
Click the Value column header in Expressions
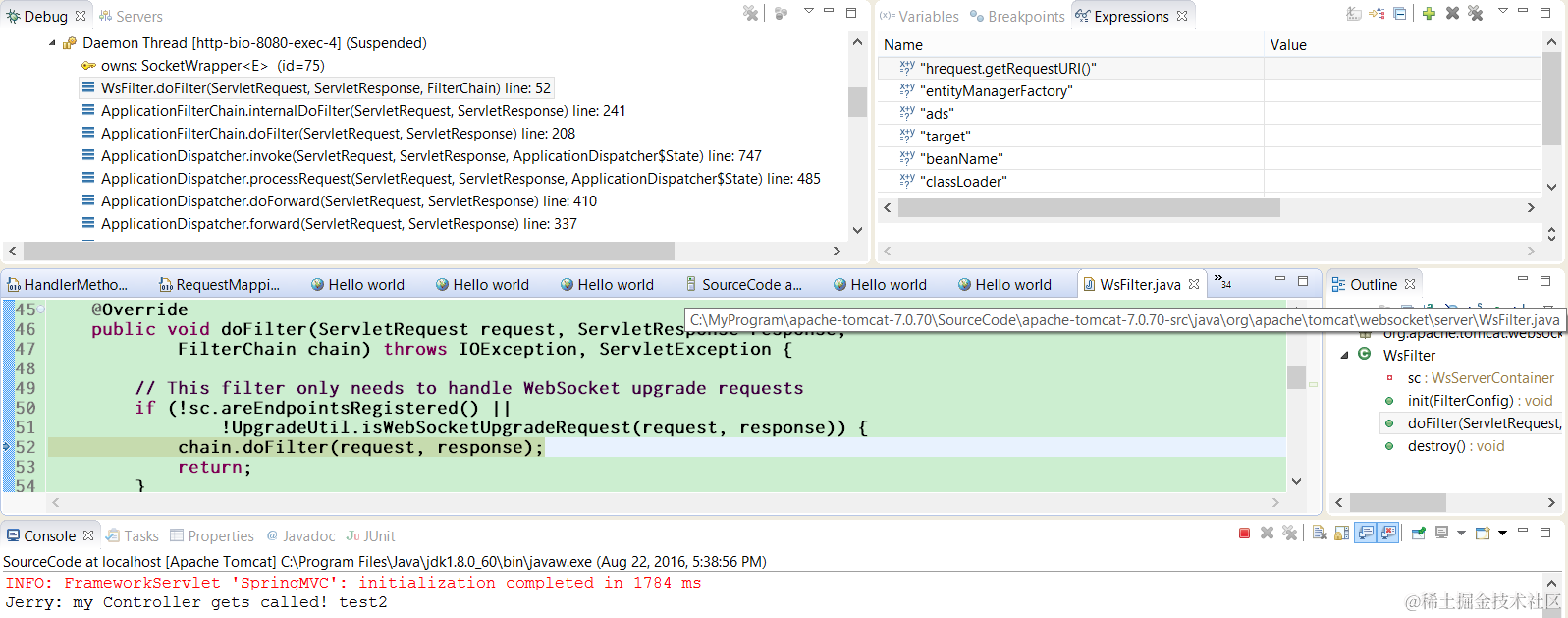(x=1402, y=45)
